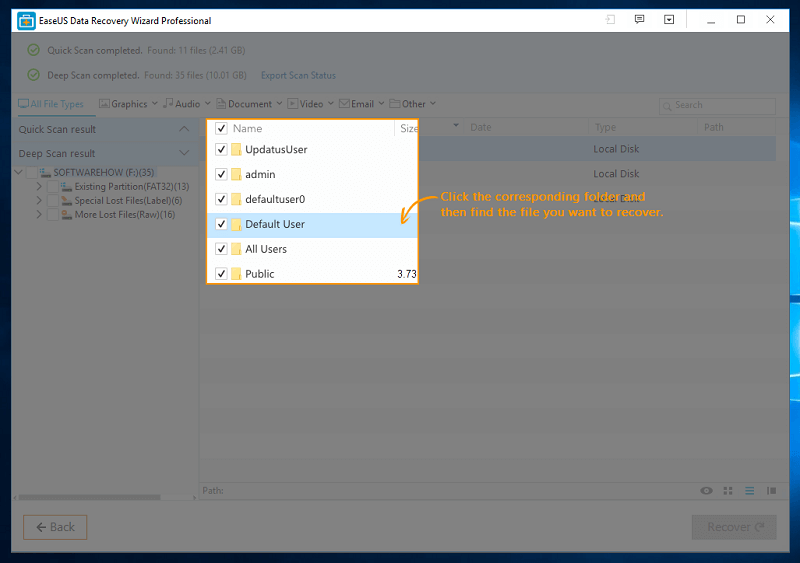This screenshot has height=563, width=800.
Task: Open the feedback chat icon
Action: coord(639,20)
